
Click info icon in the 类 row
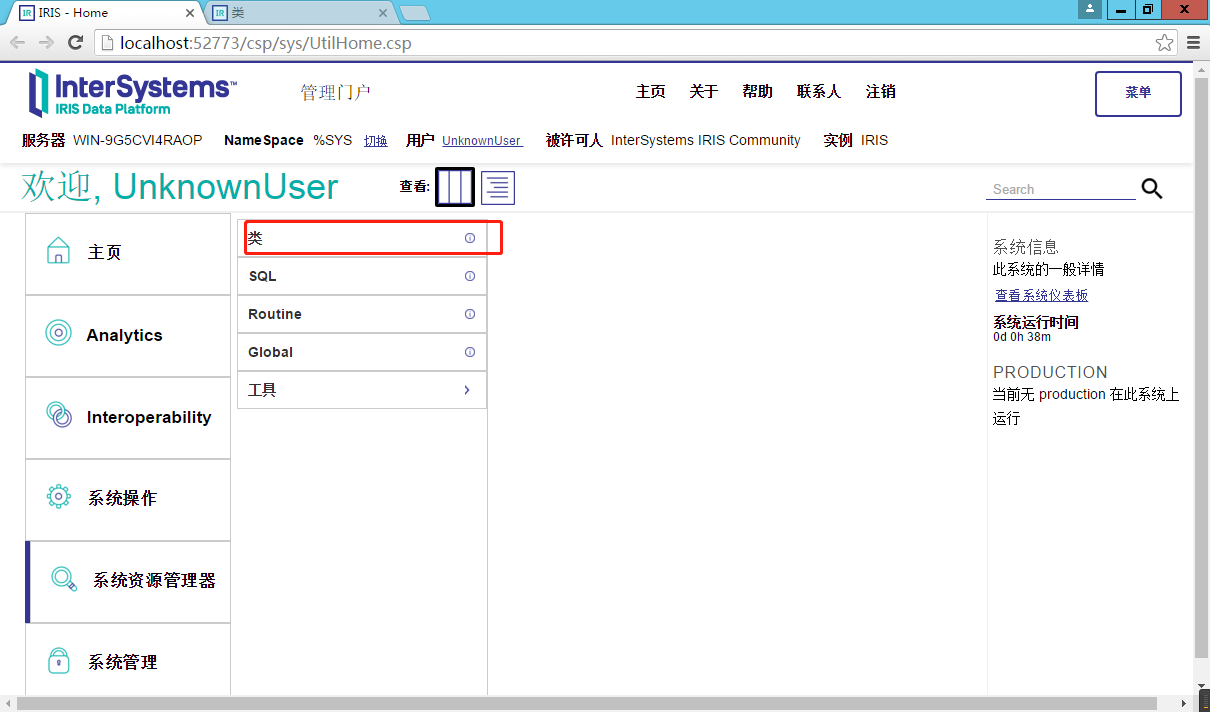[x=470, y=238]
